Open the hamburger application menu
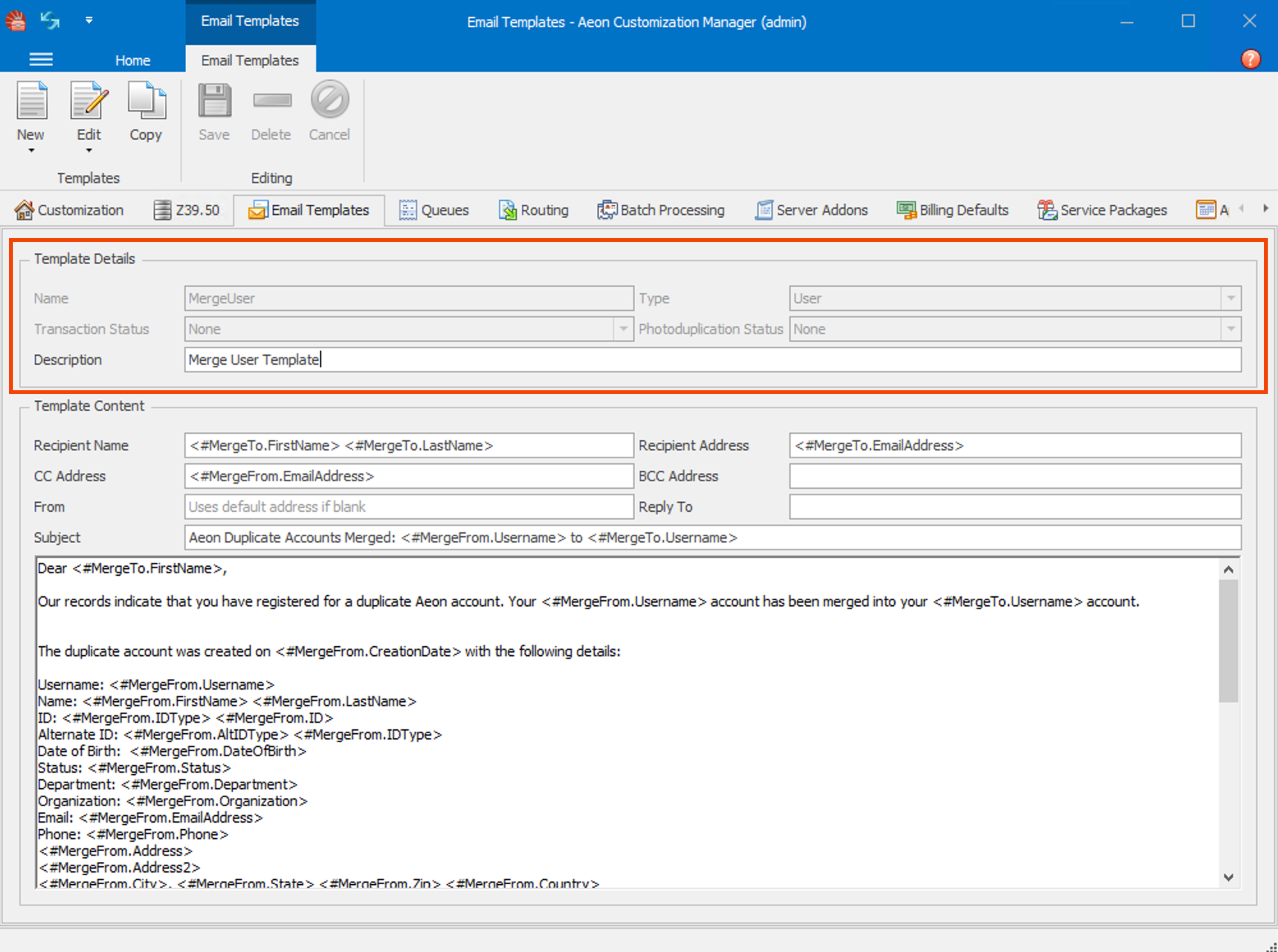 click(x=41, y=59)
